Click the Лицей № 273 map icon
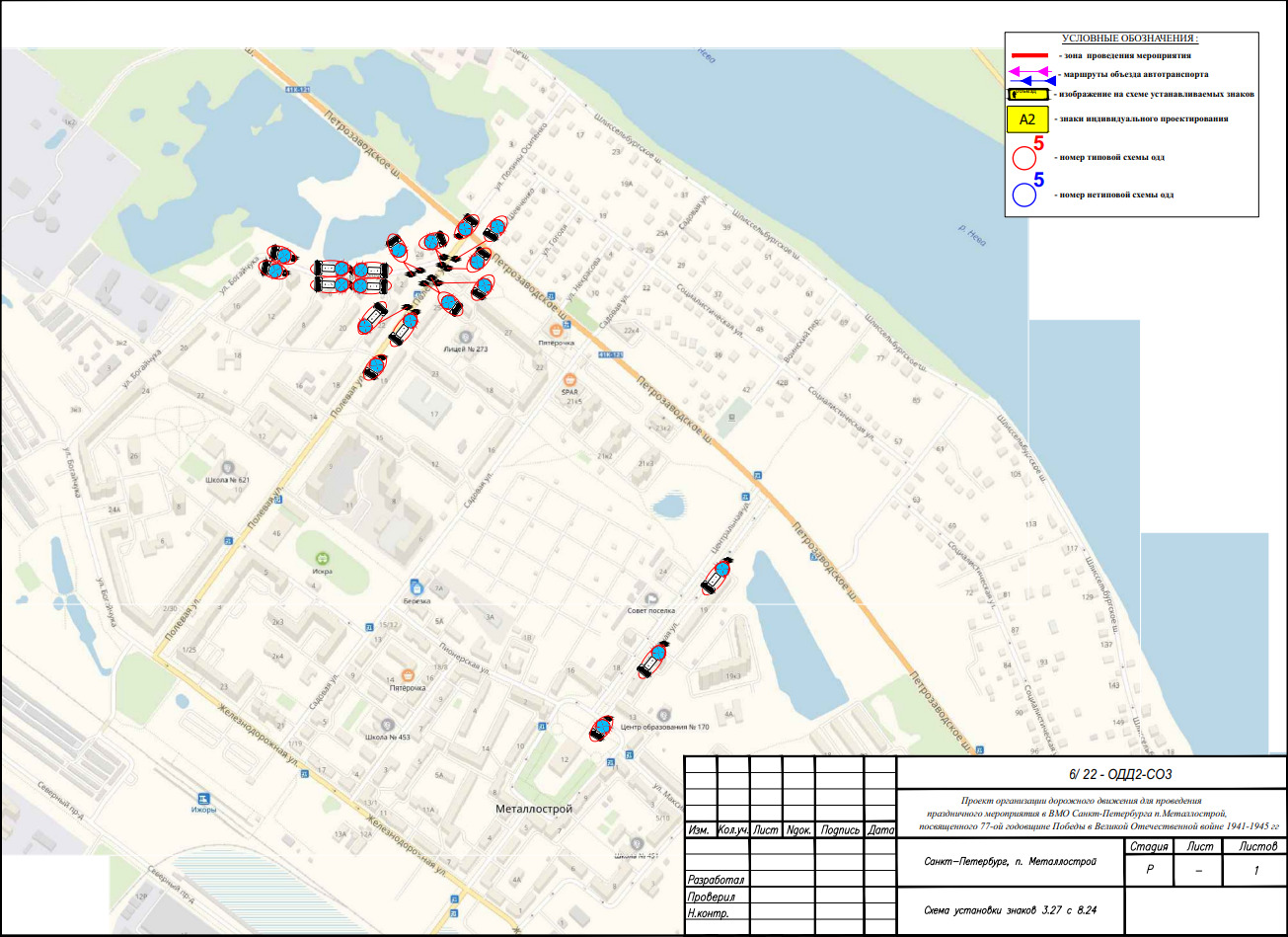Screen dimensions: 1288x937 tap(464, 337)
